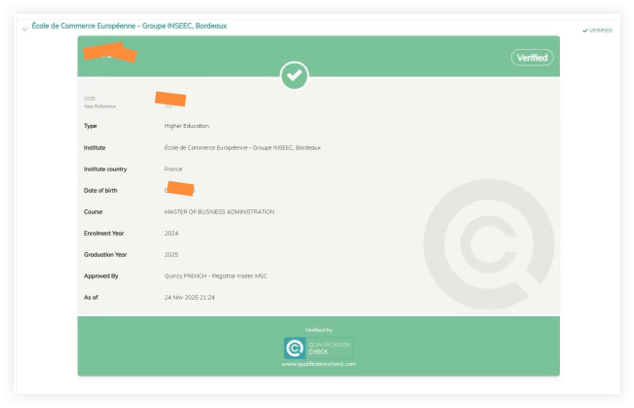Click the QUALIFICATION CHECK text beside the footer logo
Viewport: 634px width, 408px height.
(x=329, y=348)
